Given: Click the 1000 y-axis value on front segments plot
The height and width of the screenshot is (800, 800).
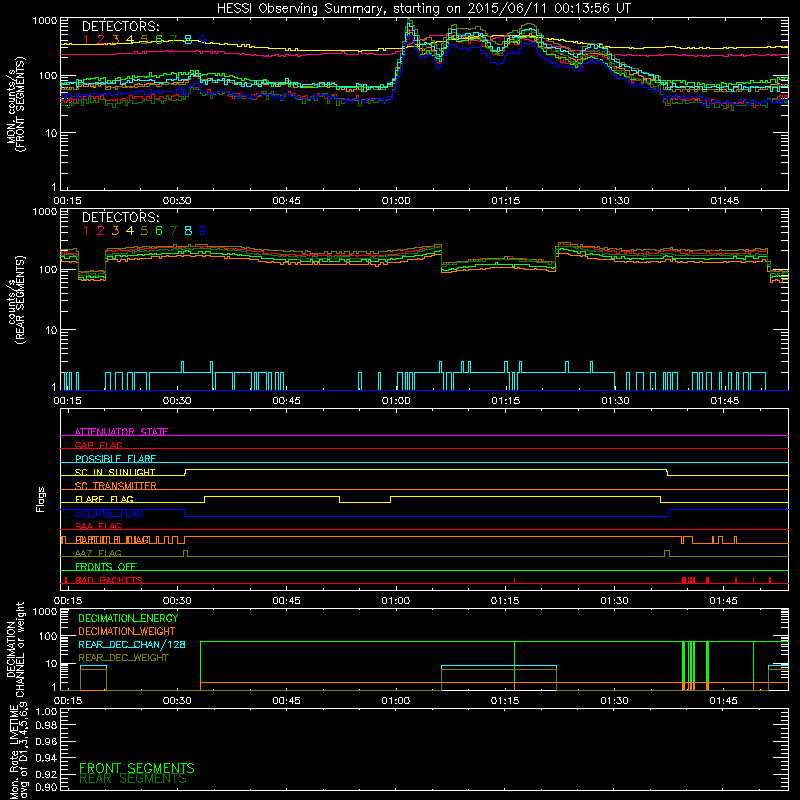Looking at the screenshot, I should coord(45,21).
